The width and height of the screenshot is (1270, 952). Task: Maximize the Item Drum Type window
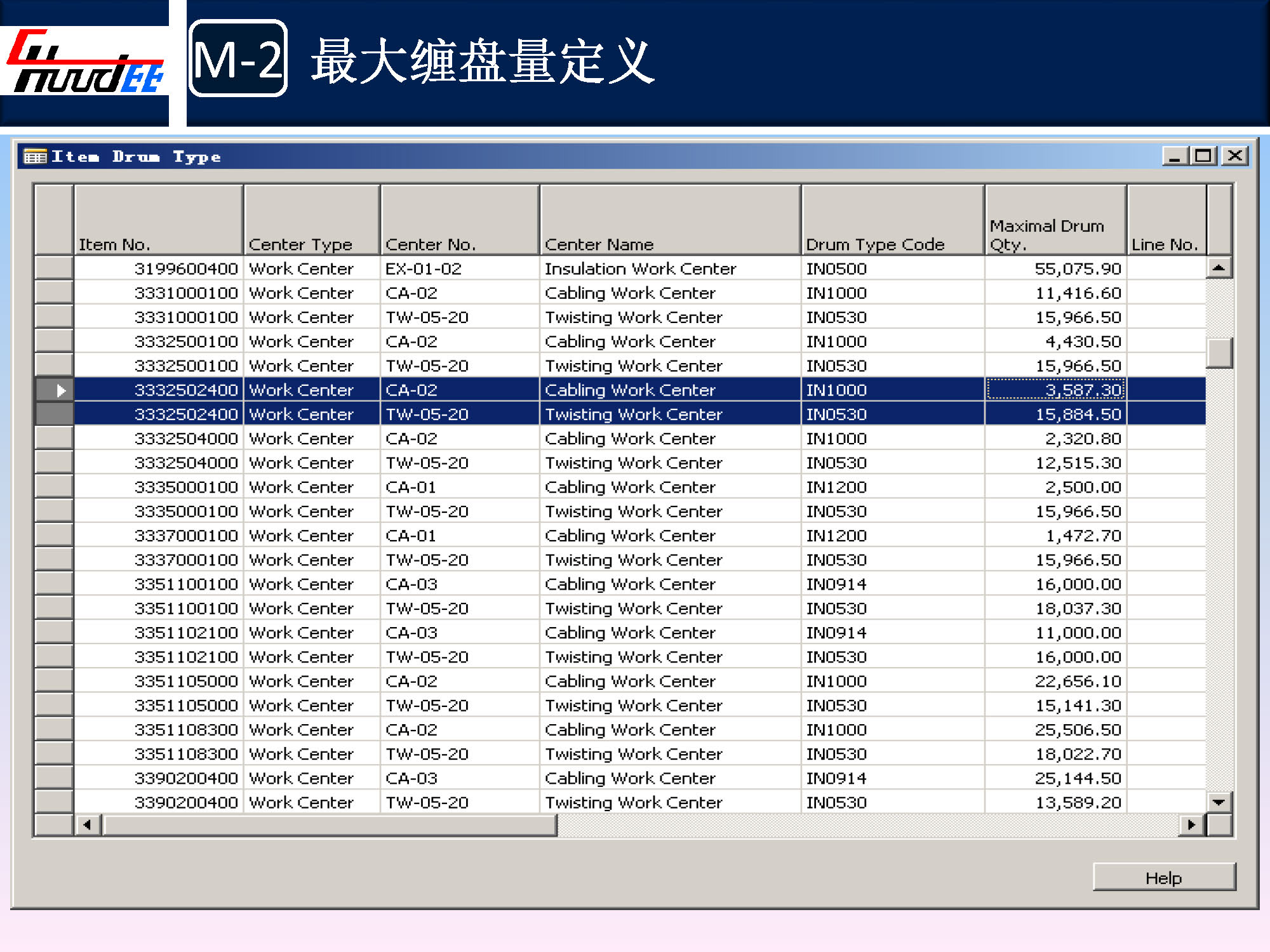[x=1203, y=156]
